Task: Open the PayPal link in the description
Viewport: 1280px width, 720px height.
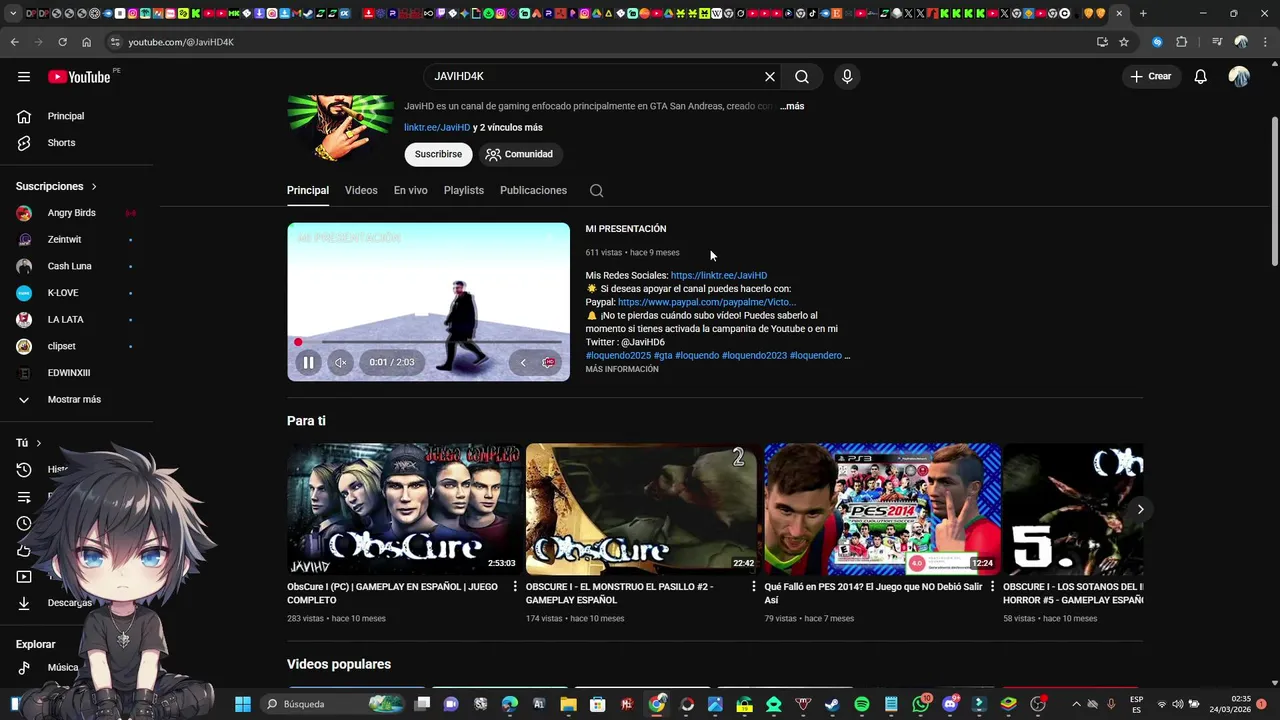Action: 707,302
